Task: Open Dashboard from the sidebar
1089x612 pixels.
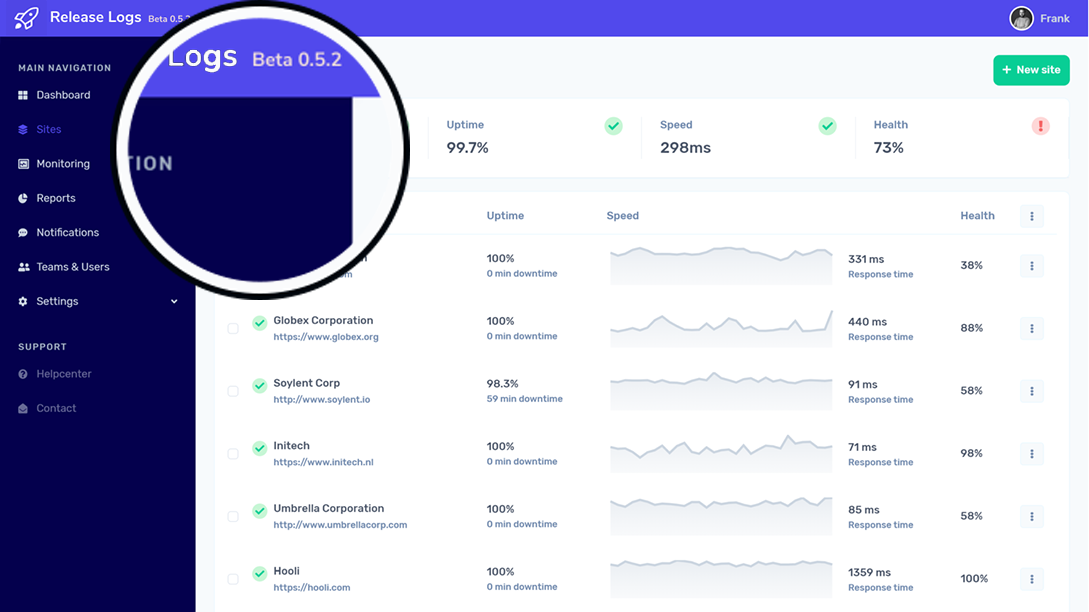Action: tap(63, 95)
